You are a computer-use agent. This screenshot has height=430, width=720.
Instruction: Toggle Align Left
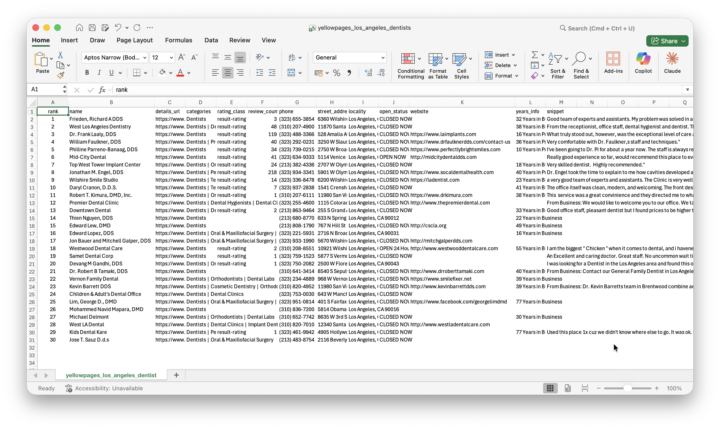[x=215, y=73]
